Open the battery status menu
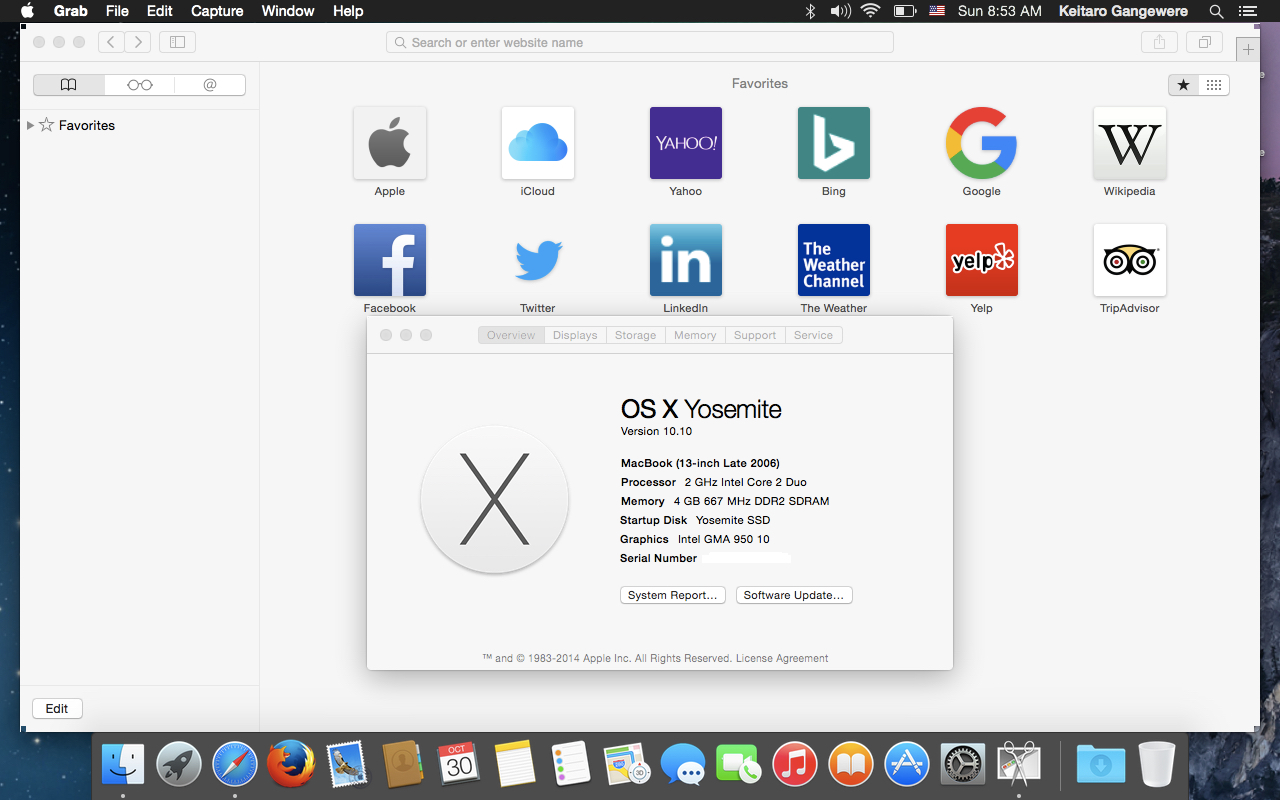The image size is (1280, 800). click(x=904, y=11)
